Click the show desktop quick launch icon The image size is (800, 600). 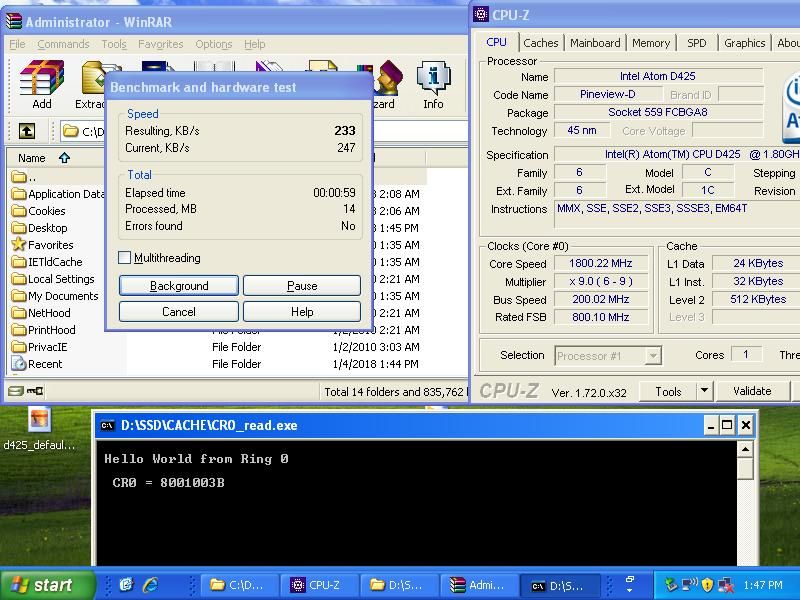pos(126,585)
